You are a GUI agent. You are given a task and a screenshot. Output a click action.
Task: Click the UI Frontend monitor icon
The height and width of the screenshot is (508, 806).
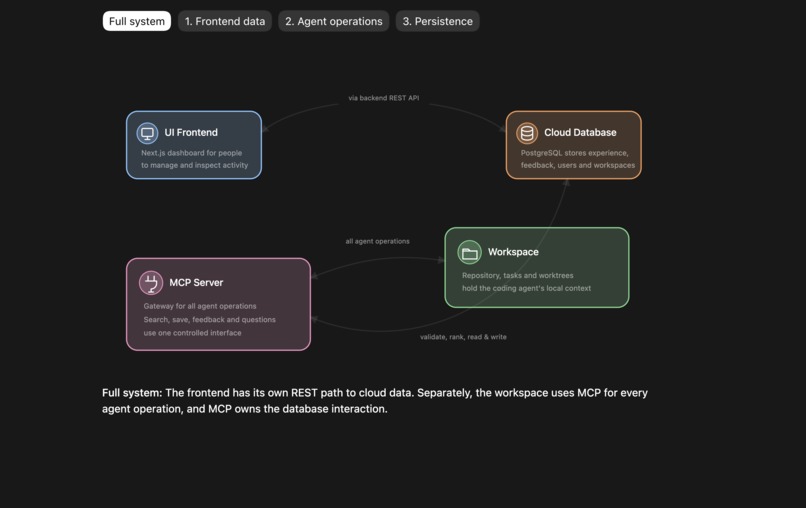[x=147, y=133]
